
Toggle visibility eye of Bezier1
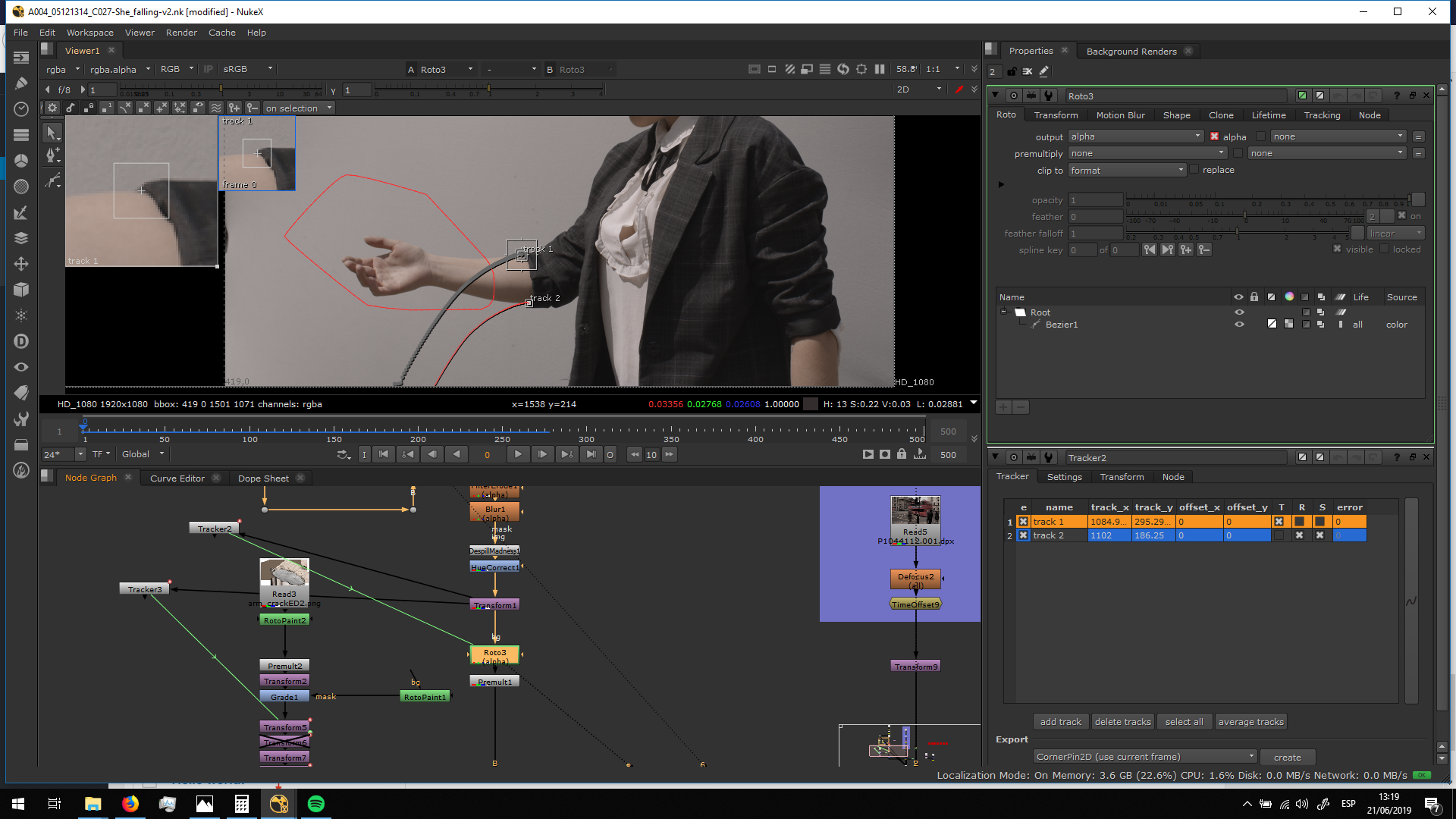click(1239, 325)
